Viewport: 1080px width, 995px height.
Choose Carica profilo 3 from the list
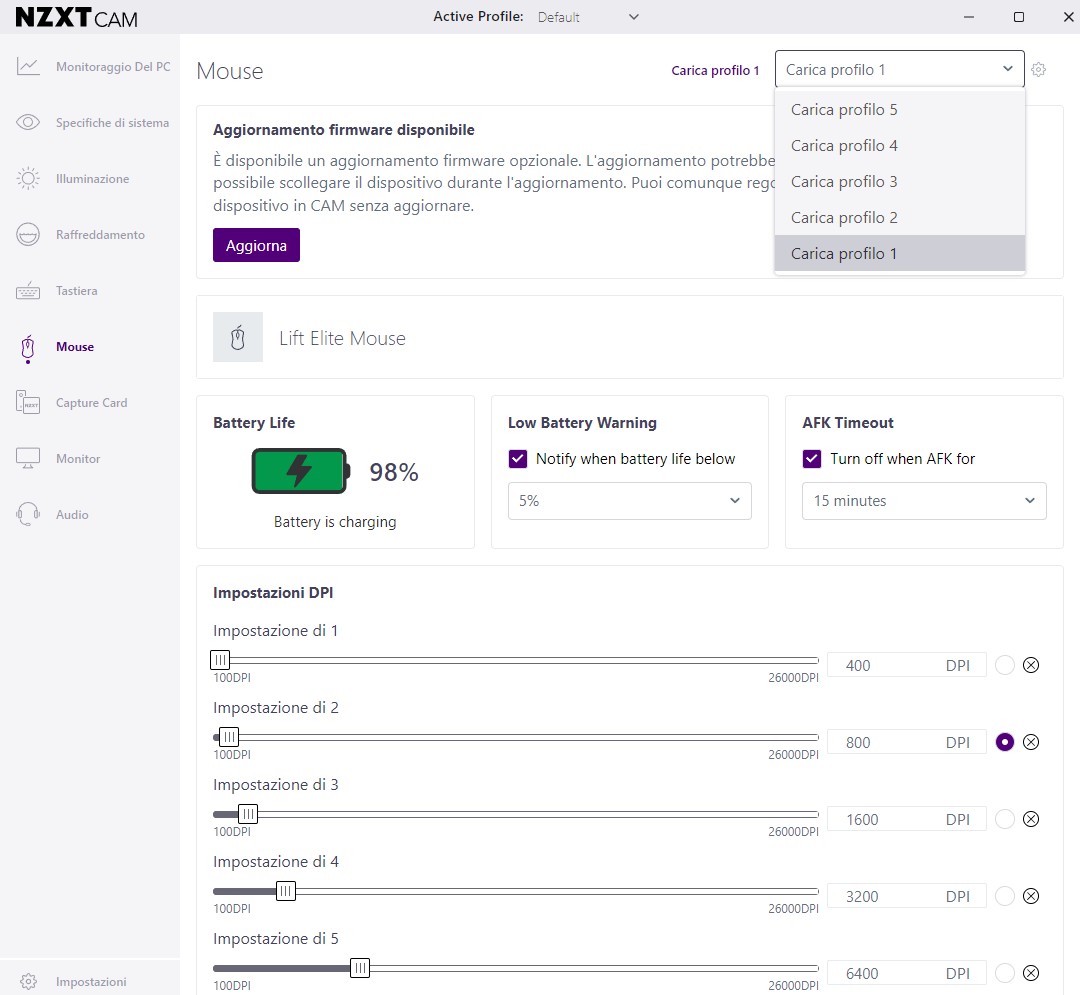point(844,182)
